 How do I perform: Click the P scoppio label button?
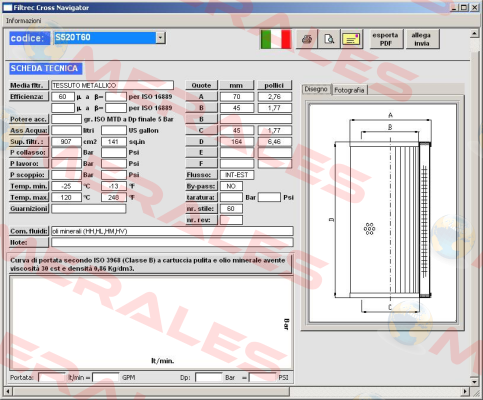pos(29,175)
